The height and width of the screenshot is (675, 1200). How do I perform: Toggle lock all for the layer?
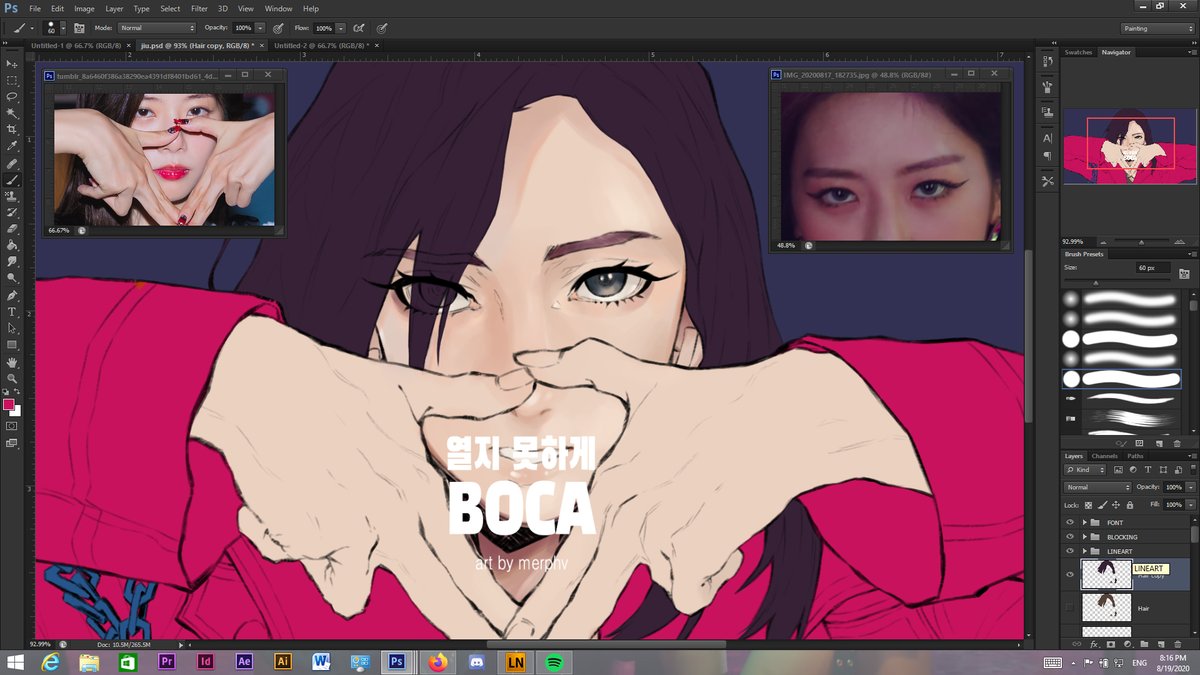(1130, 505)
